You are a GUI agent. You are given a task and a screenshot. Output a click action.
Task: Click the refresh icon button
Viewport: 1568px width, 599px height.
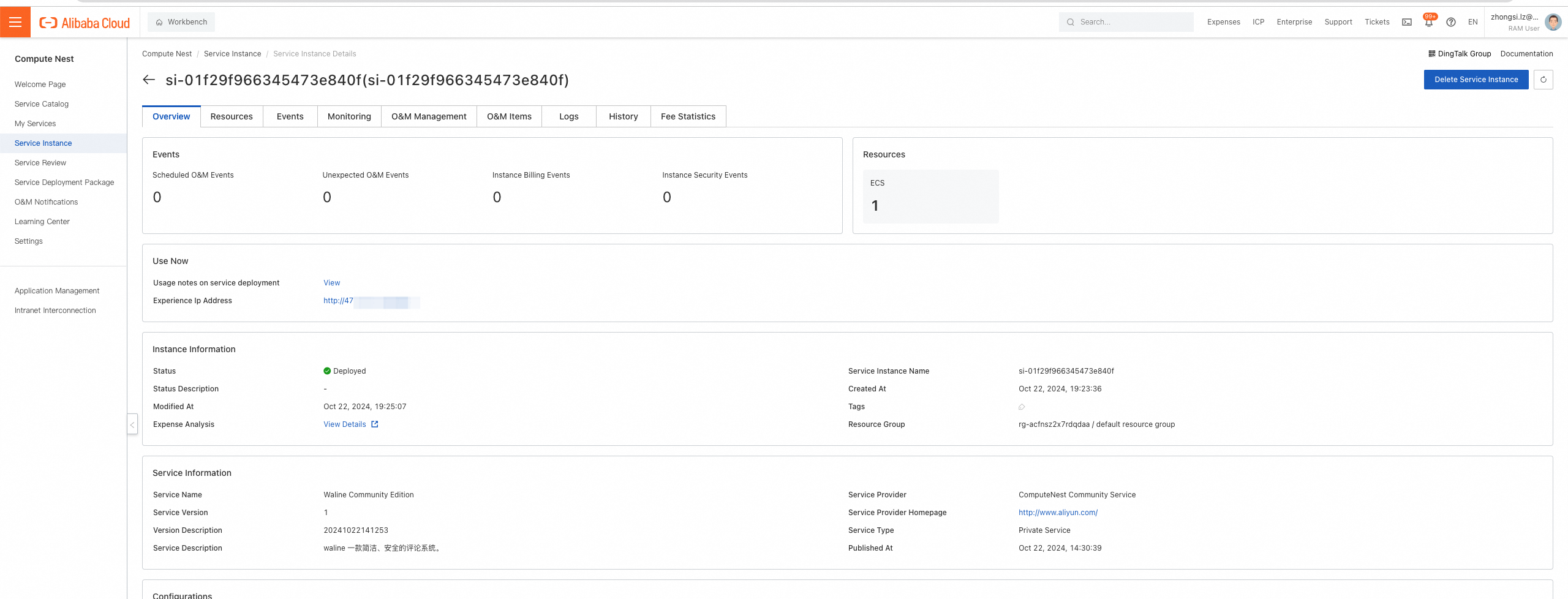coord(1543,80)
